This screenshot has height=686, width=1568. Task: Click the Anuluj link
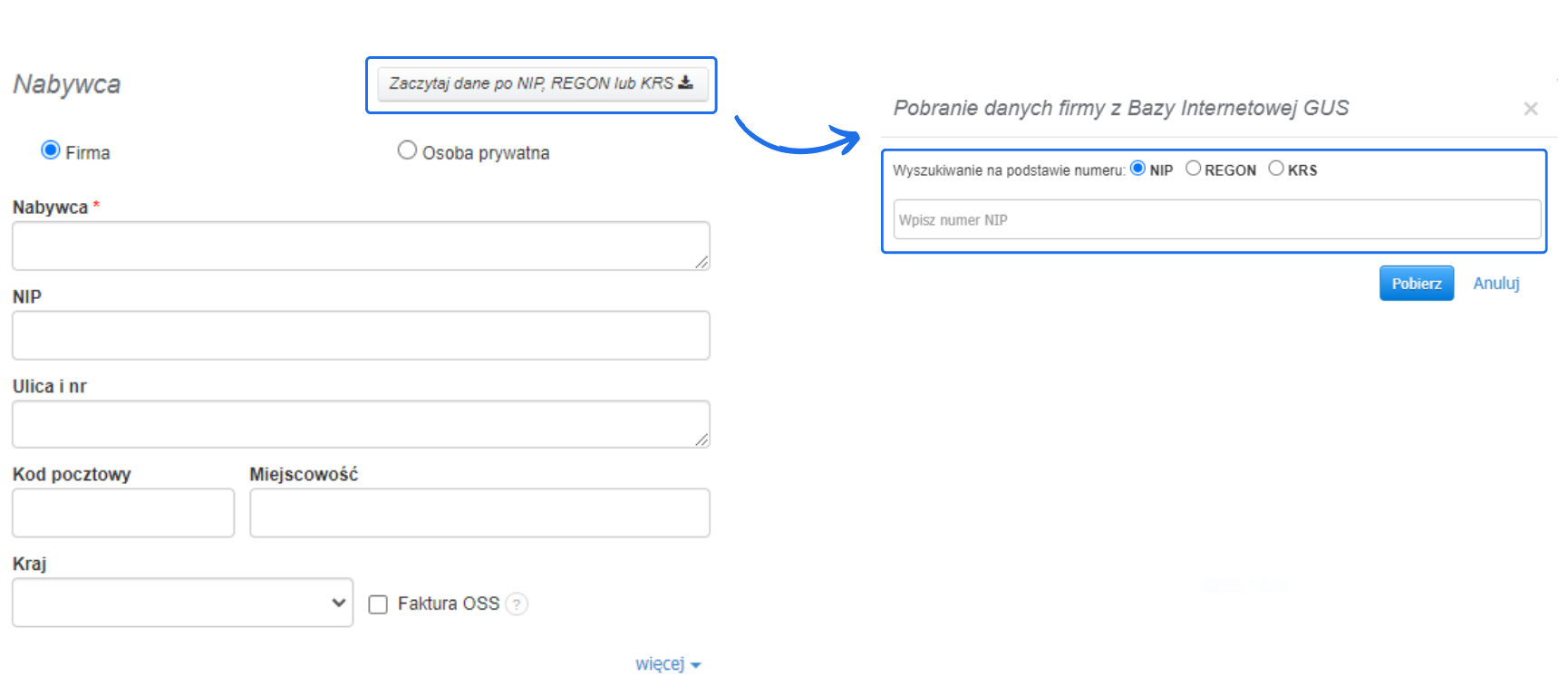(x=1495, y=284)
